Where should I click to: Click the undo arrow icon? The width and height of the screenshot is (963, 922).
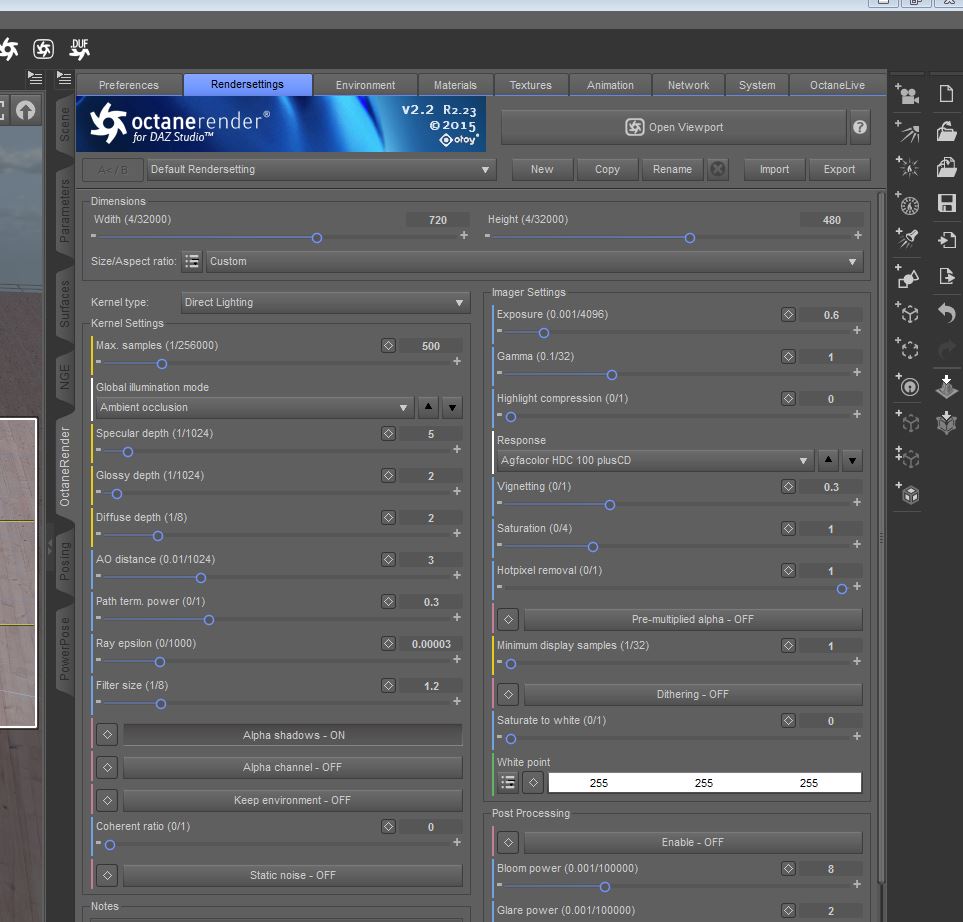point(946,313)
